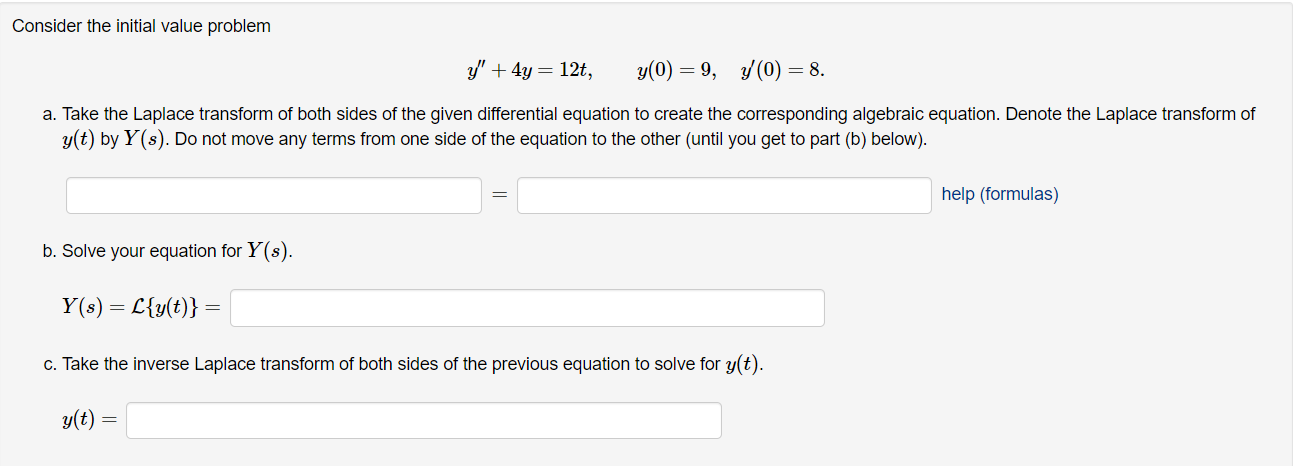The width and height of the screenshot is (1296, 466).
Task: Focus the y(t) answer field in part c
Action: 424,420
